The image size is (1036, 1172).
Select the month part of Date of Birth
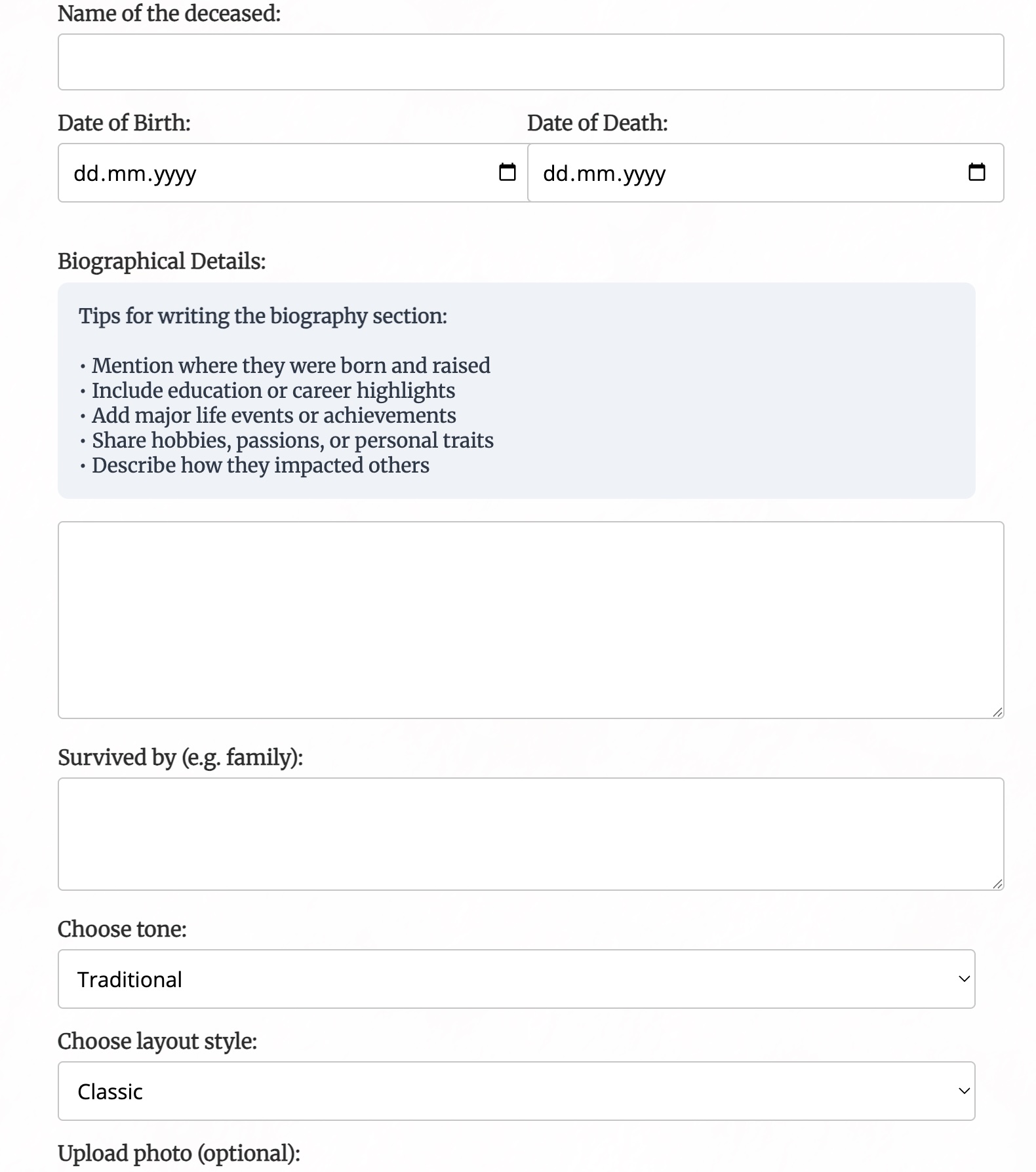click(126, 174)
